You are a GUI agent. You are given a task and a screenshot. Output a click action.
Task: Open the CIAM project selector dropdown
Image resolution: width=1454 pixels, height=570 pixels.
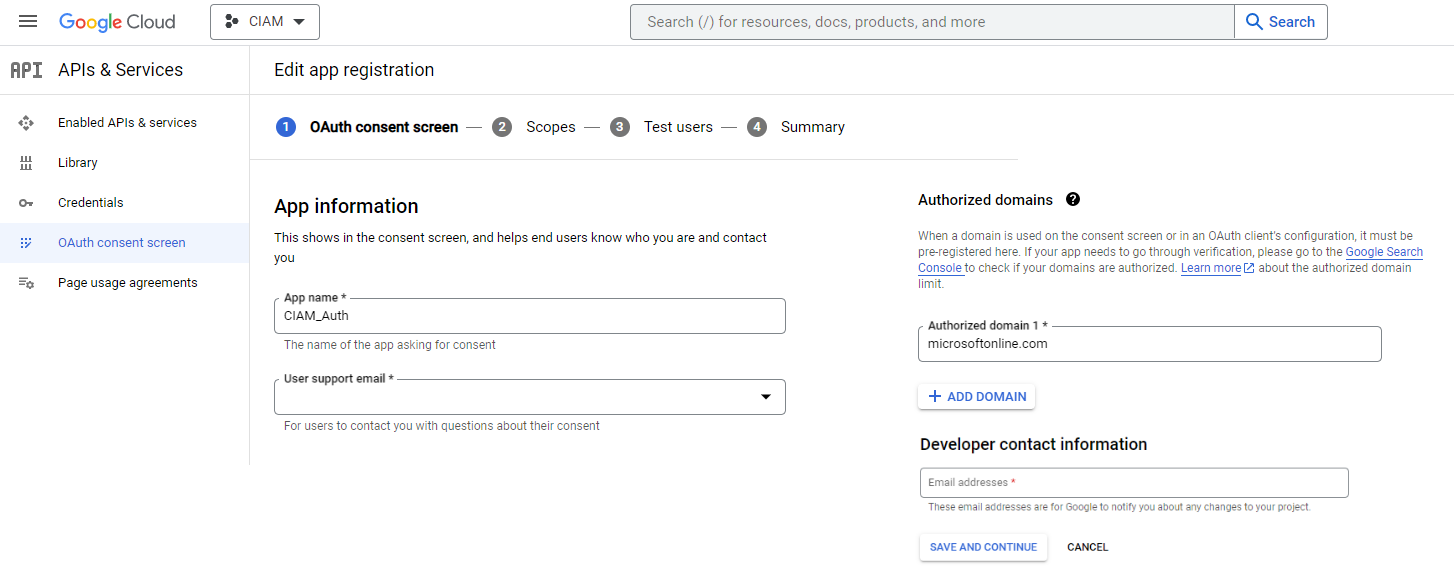point(265,22)
